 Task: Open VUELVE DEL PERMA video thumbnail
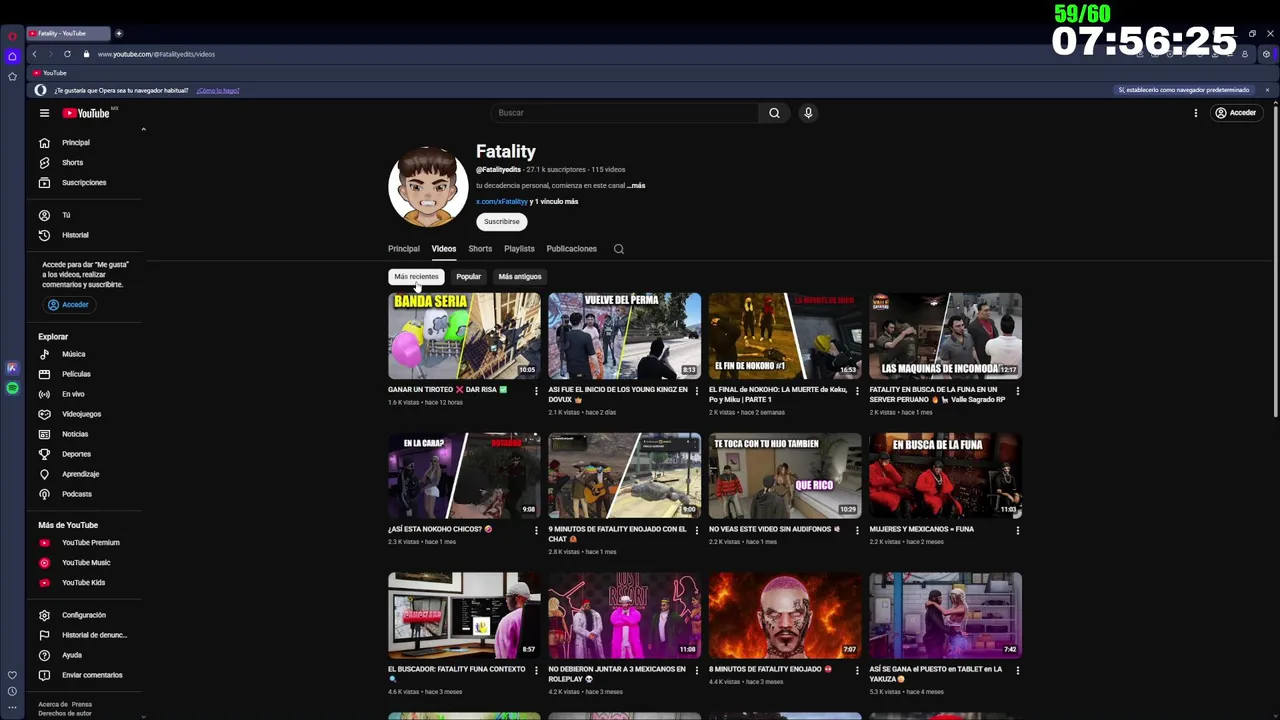pos(625,335)
